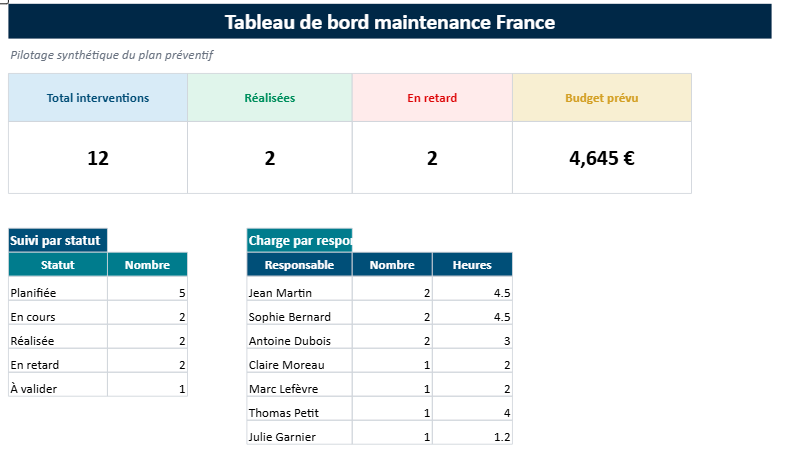Click the 4,645 € budget value cell
786x457 pixels.
pyautogui.click(x=602, y=158)
